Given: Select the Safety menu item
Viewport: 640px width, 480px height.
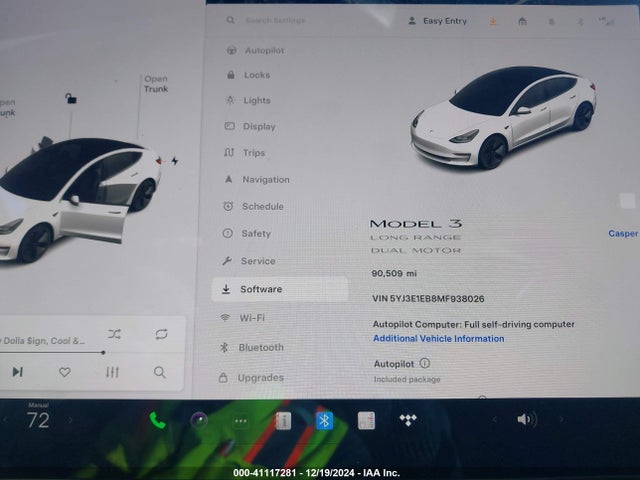Looking at the screenshot, I should tap(247, 233).
